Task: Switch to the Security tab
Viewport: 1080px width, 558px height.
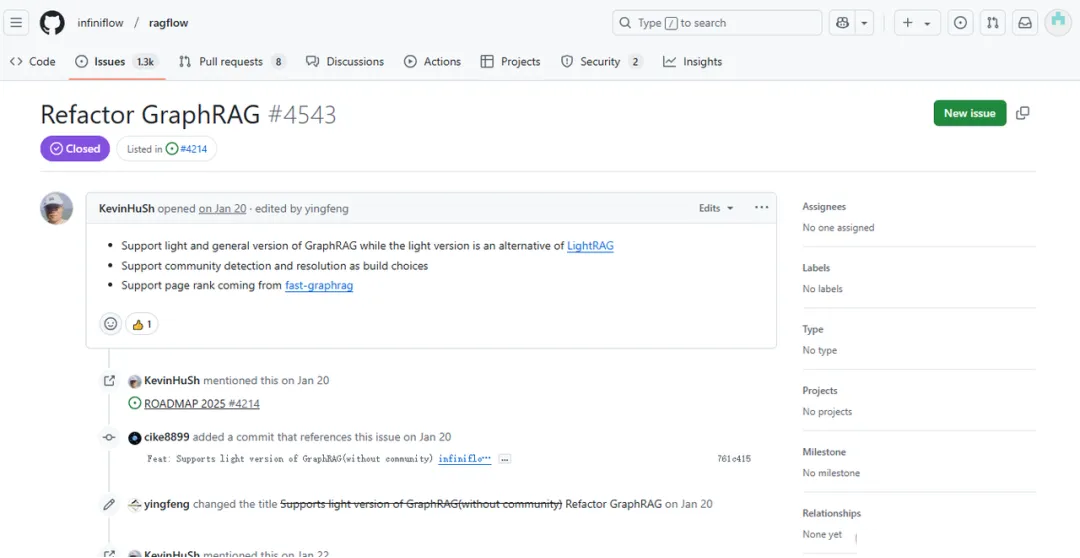Action: pos(601,61)
